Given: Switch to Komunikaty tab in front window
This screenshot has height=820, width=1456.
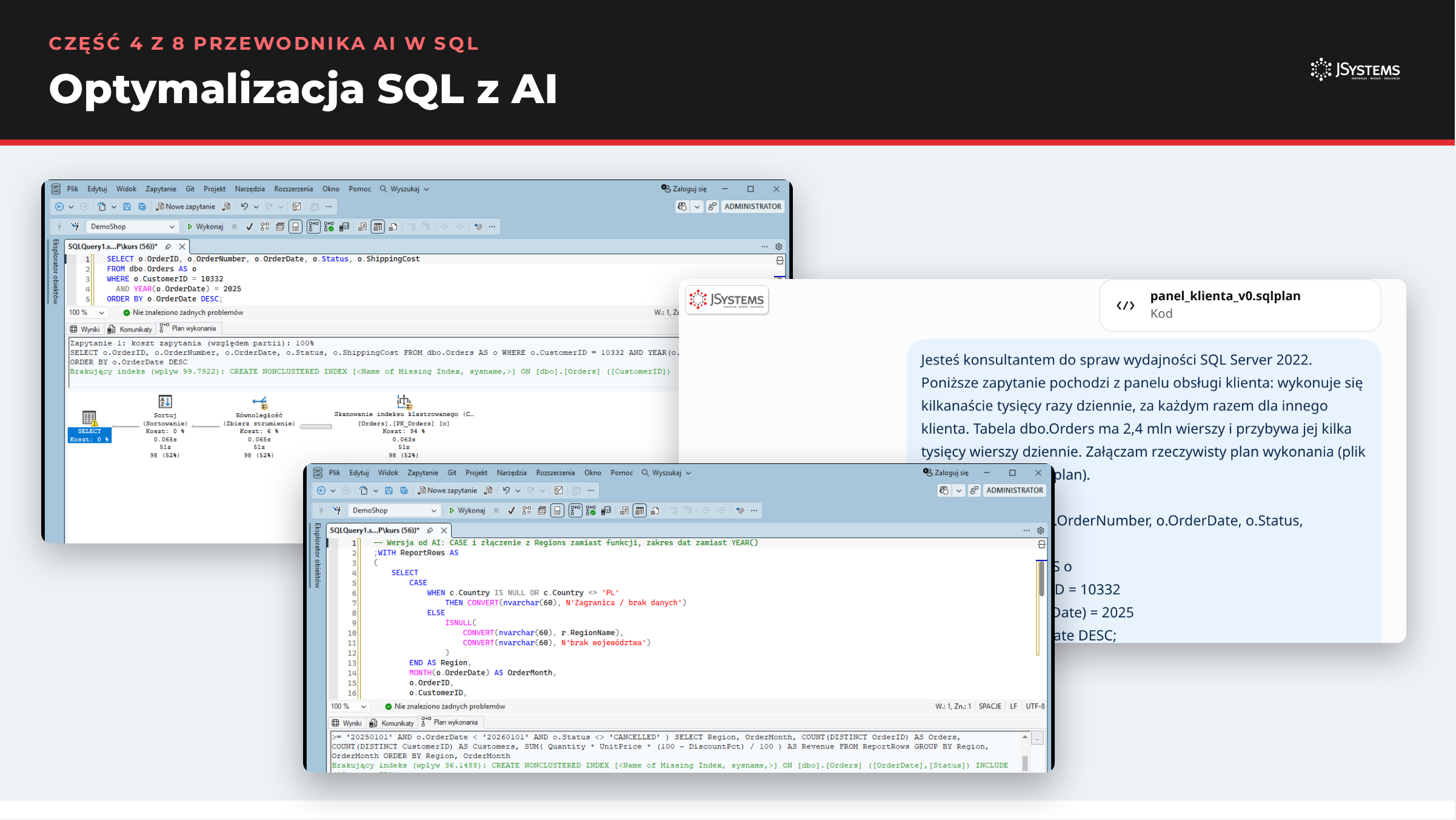Looking at the screenshot, I should (x=392, y=723).
